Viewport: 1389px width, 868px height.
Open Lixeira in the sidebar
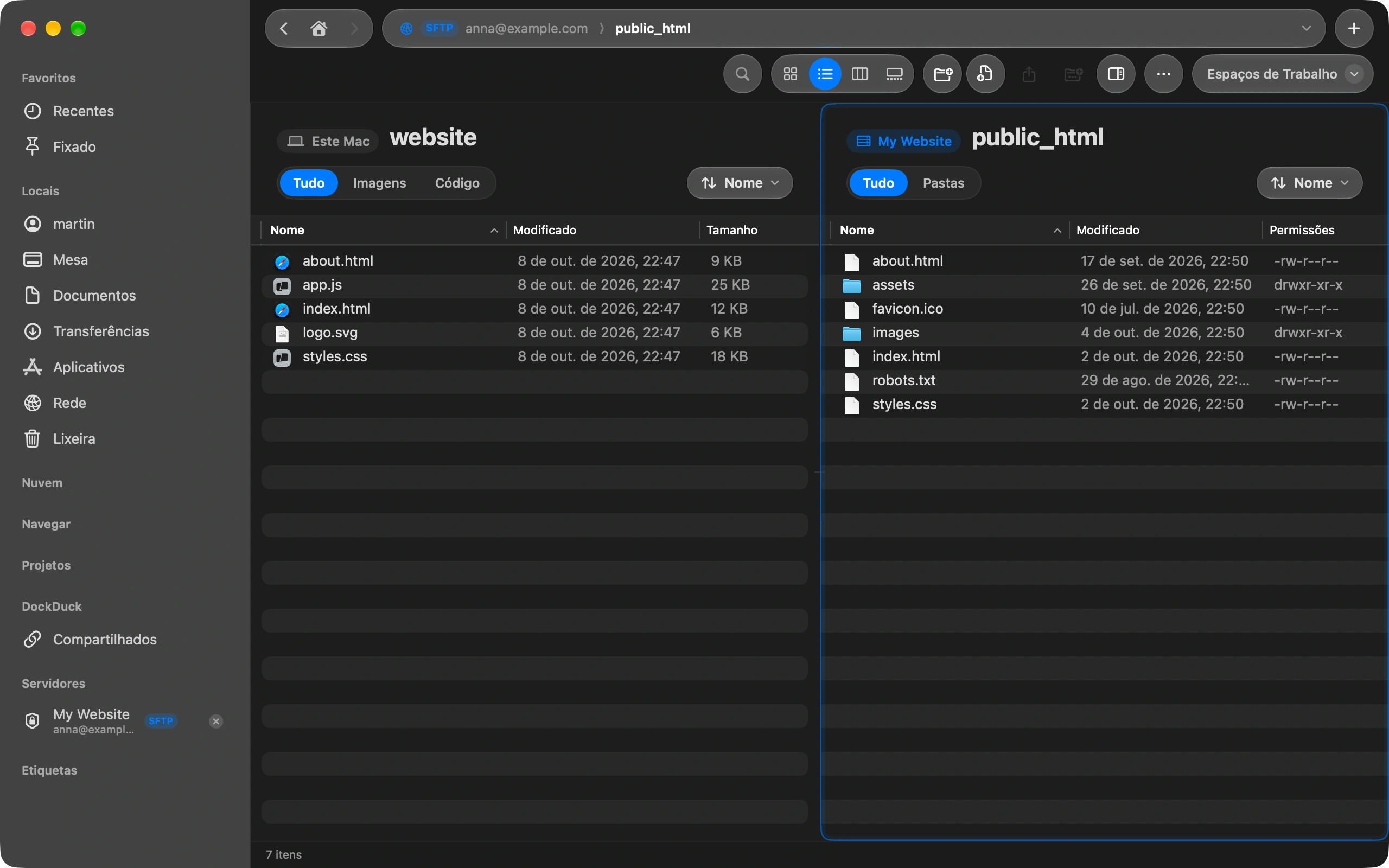(x=125, y=438)
